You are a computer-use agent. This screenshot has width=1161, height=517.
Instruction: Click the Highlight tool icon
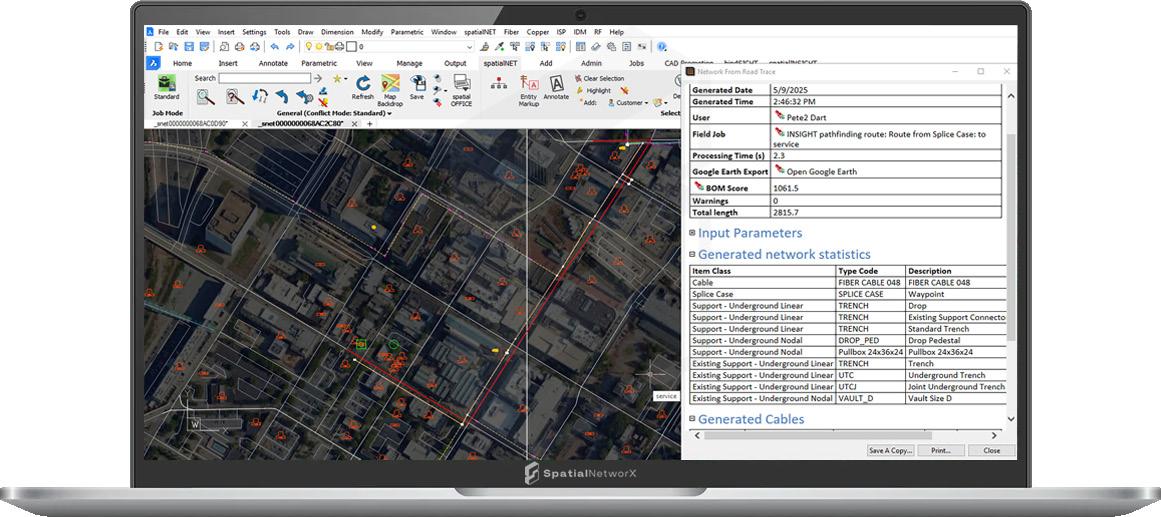[580, 90]
